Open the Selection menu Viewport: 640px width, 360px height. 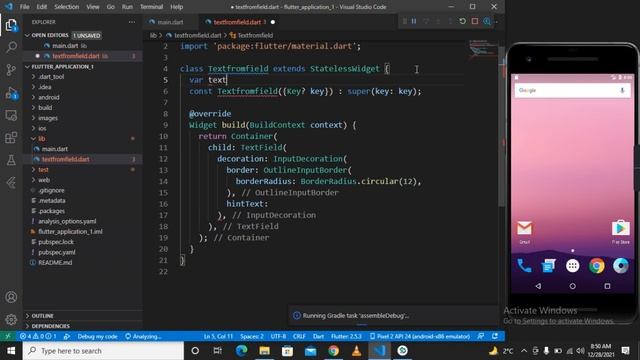[x=67, y=7]
